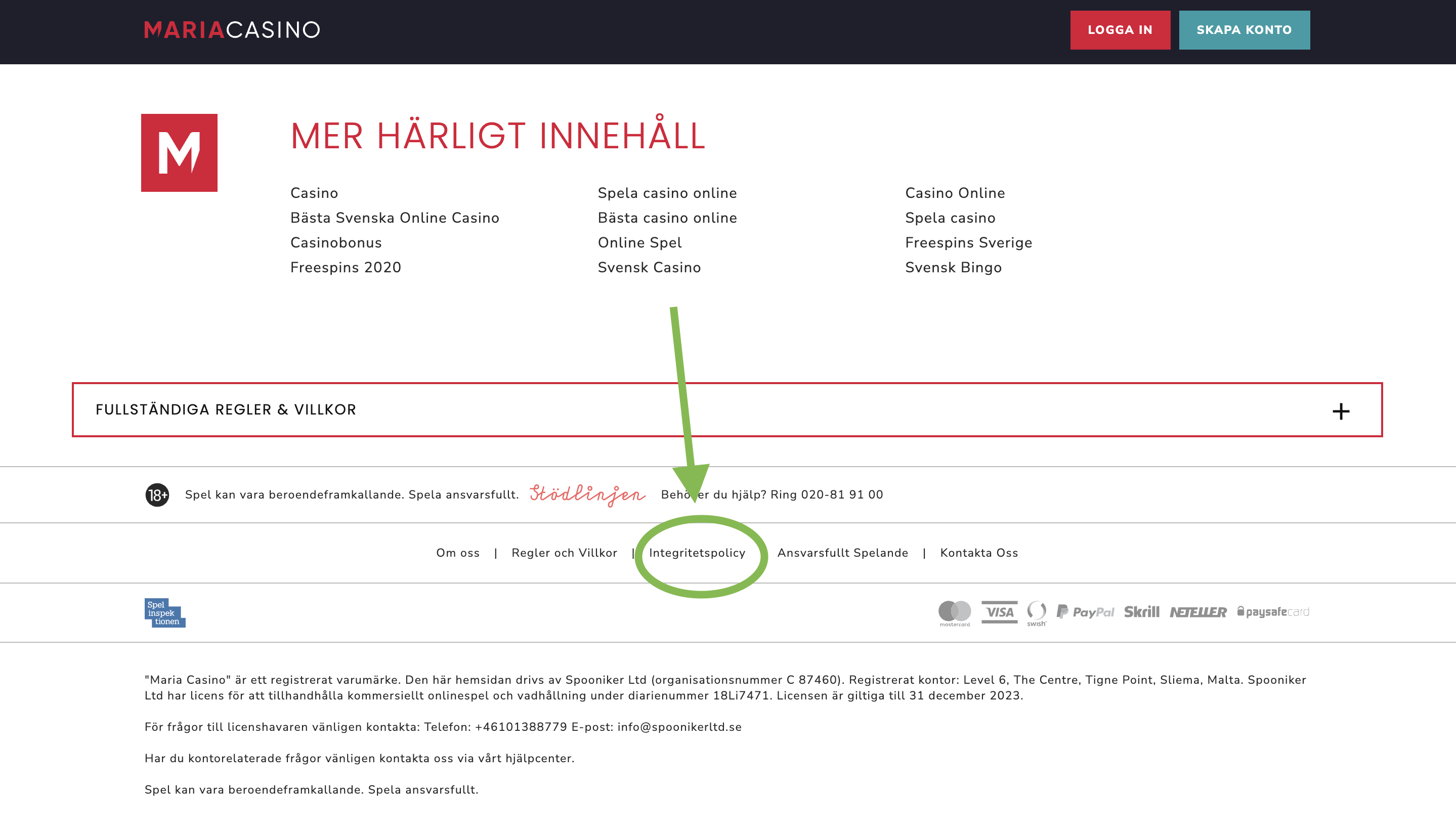This screenshot has height=827, width=1456.
Task: Select the Visa payment icon
Action: (999, 612)
